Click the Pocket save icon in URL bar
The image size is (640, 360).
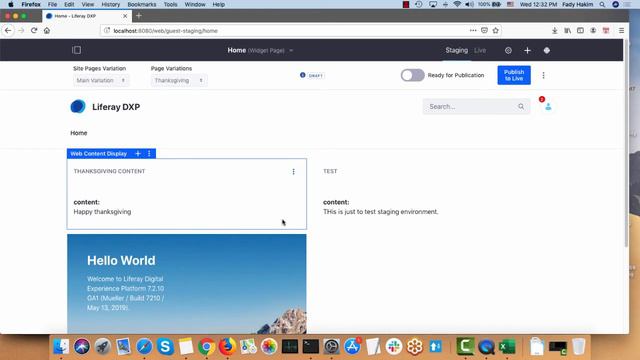(x=484, y=31)
